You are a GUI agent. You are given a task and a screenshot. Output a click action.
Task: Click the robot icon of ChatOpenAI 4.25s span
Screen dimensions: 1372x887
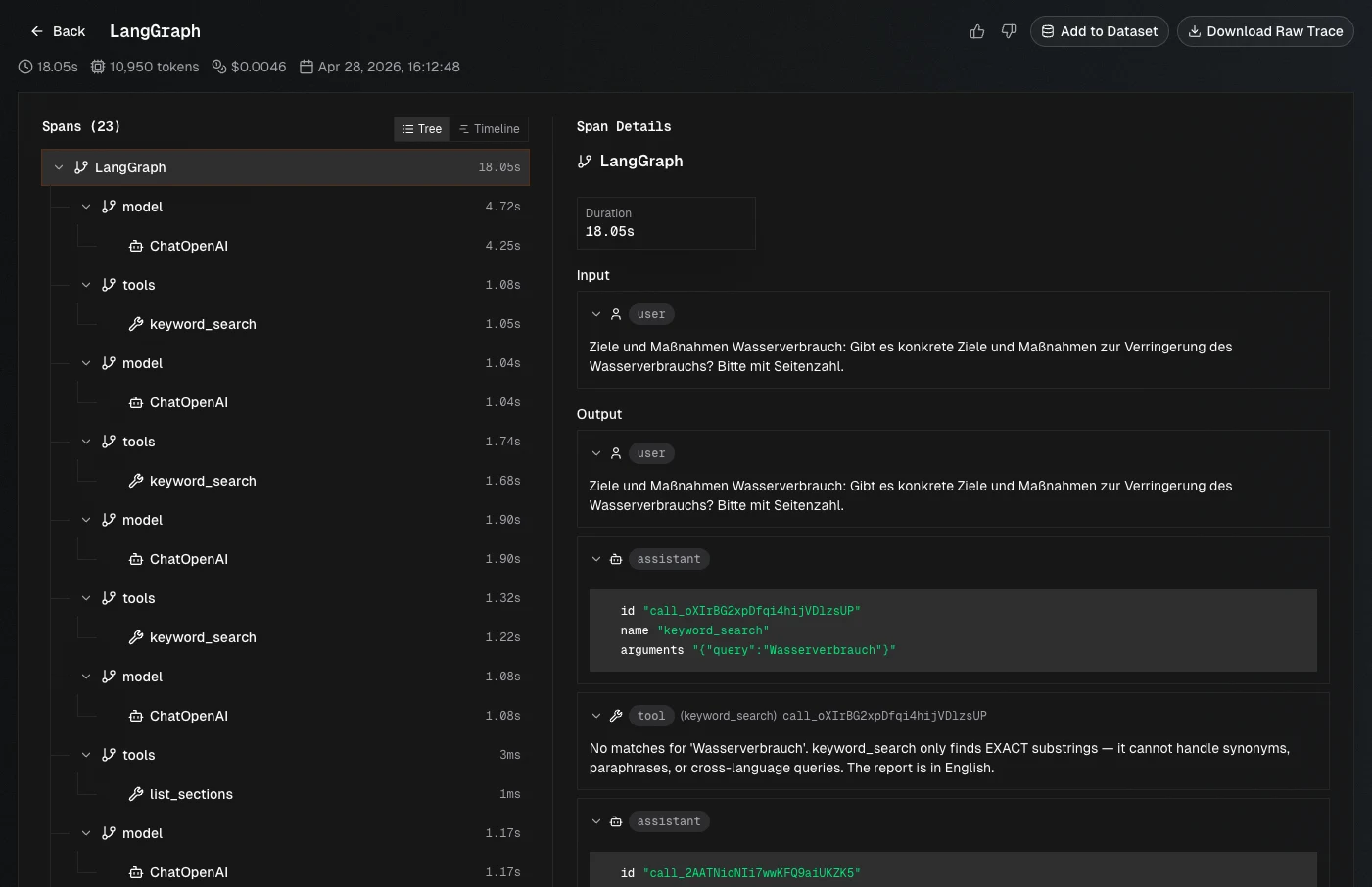[136, 246]
